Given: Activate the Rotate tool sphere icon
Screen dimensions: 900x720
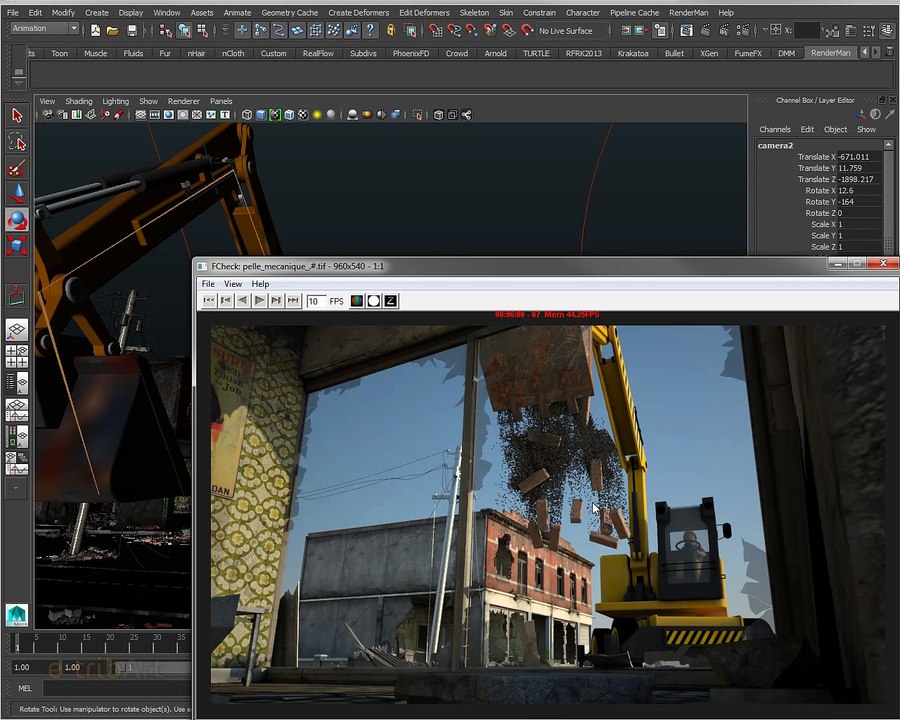Looking at the screenshot, I should (17, 220).
